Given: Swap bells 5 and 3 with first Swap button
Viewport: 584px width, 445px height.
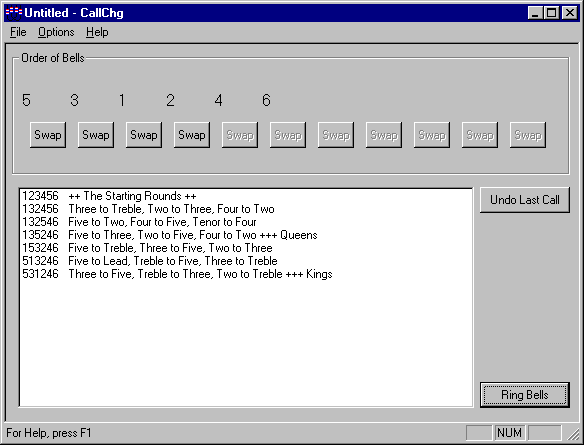Looking at the screenshot, I should coord(48,135).
